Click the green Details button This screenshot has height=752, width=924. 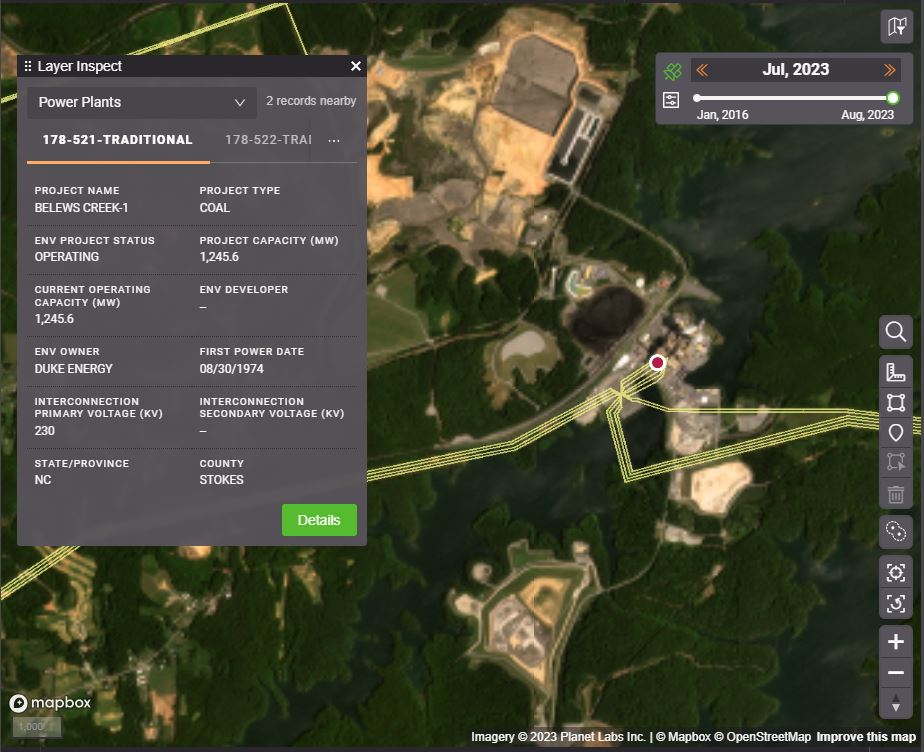(319, 520)
